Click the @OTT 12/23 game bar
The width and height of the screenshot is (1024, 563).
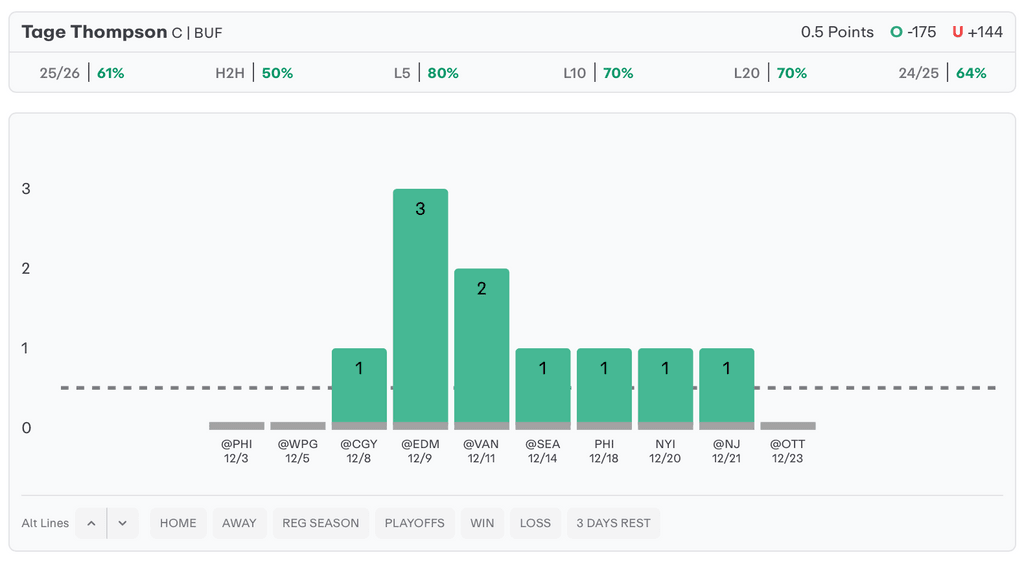click(x=788, y=426)
